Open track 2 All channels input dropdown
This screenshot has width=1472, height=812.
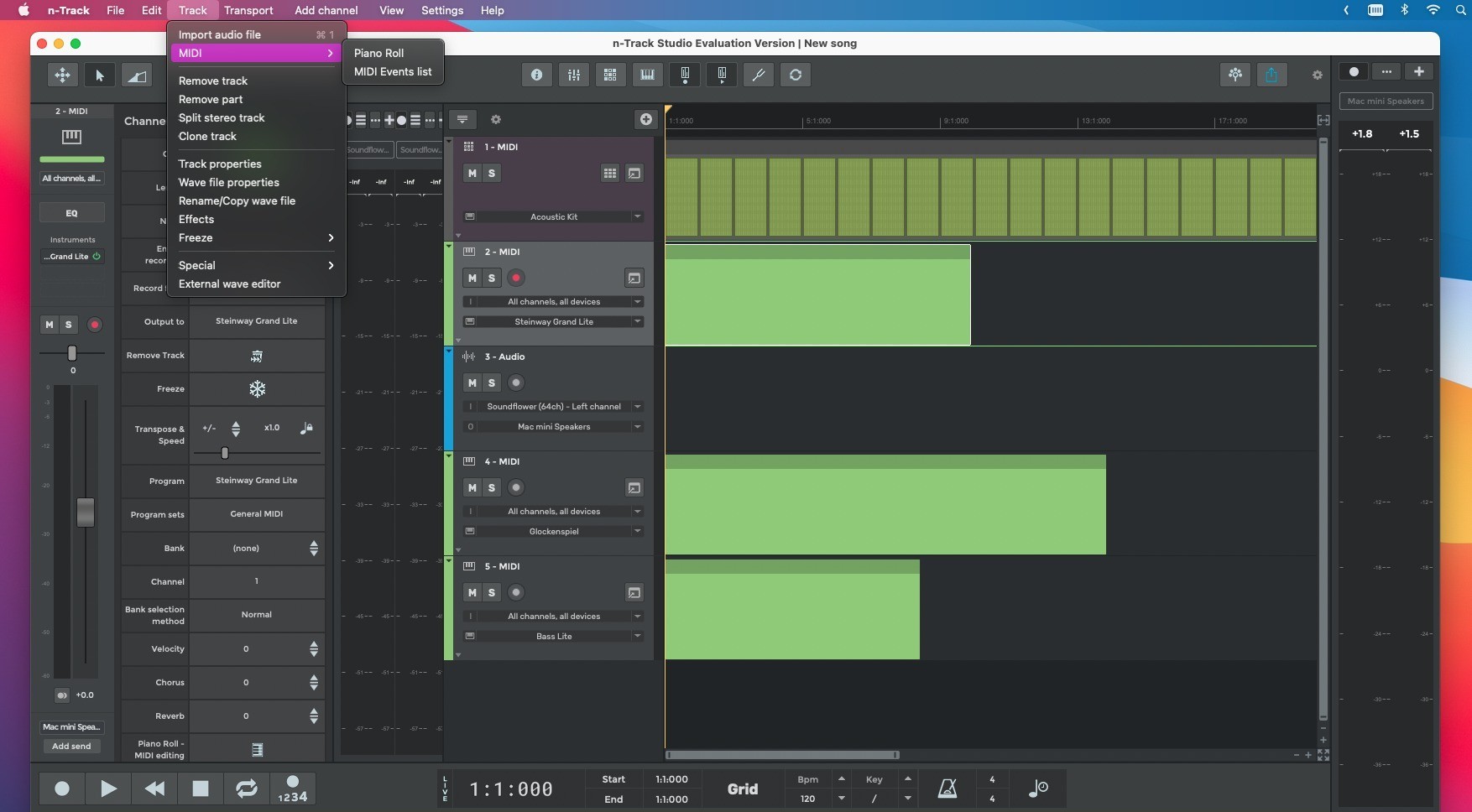point(554,301)
